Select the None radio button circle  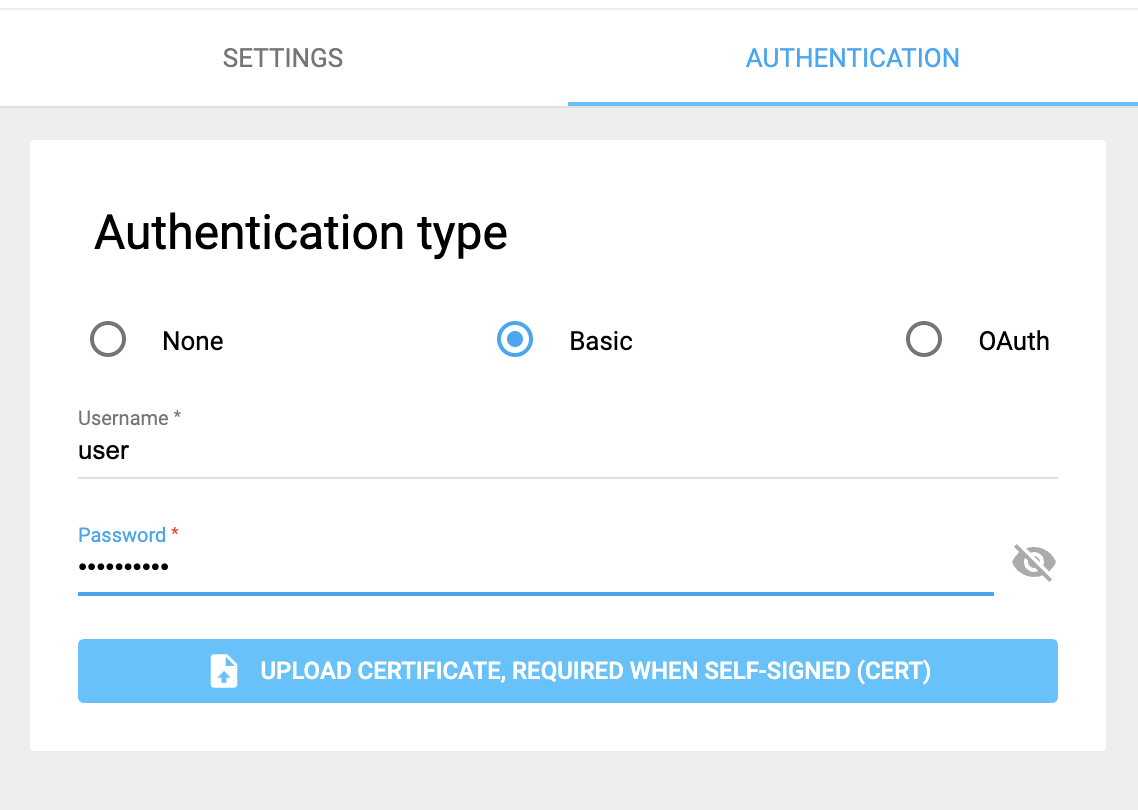(x=108, y=340)
